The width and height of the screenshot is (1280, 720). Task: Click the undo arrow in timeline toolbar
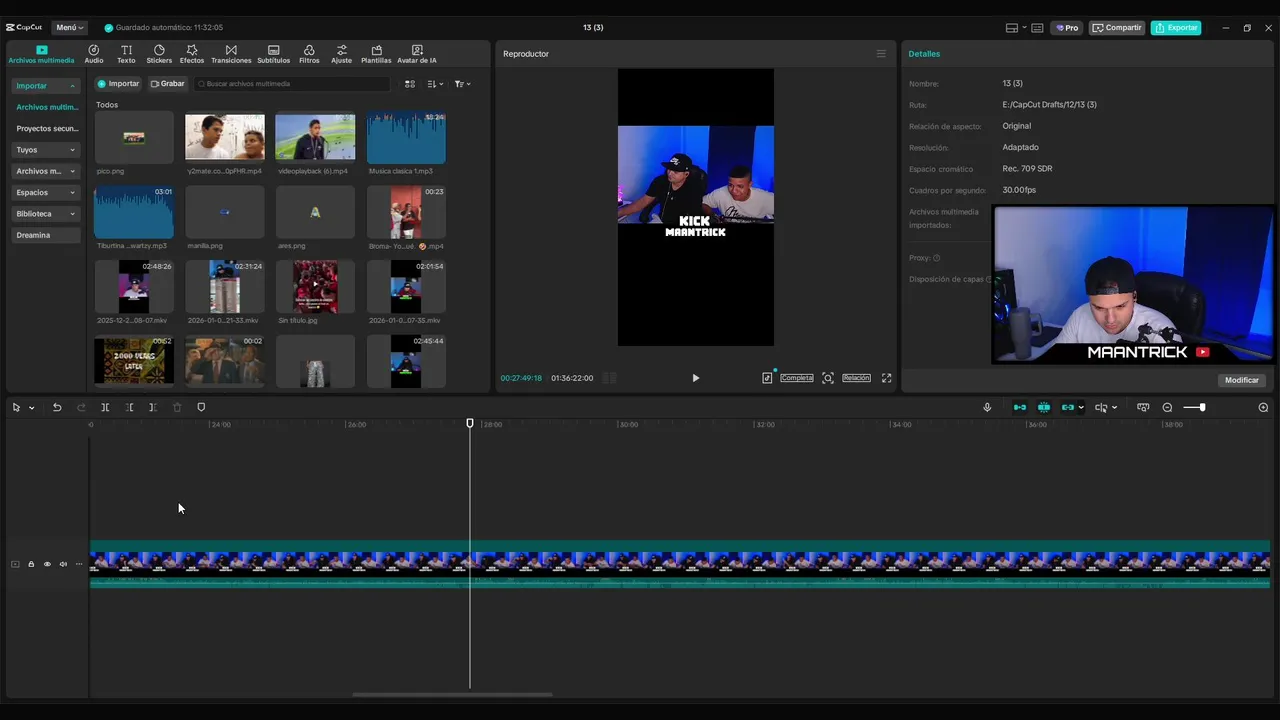coord(57,407)
